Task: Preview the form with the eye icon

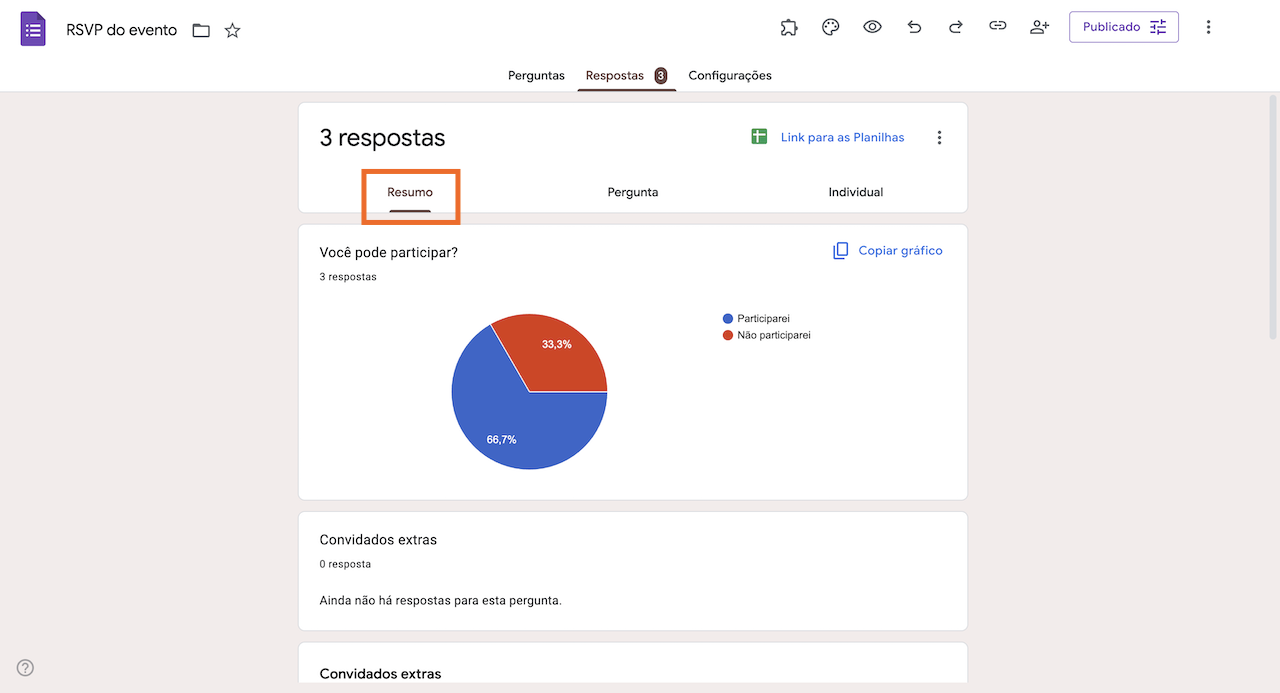Action: pyautogui.click(x=872, y=27)
